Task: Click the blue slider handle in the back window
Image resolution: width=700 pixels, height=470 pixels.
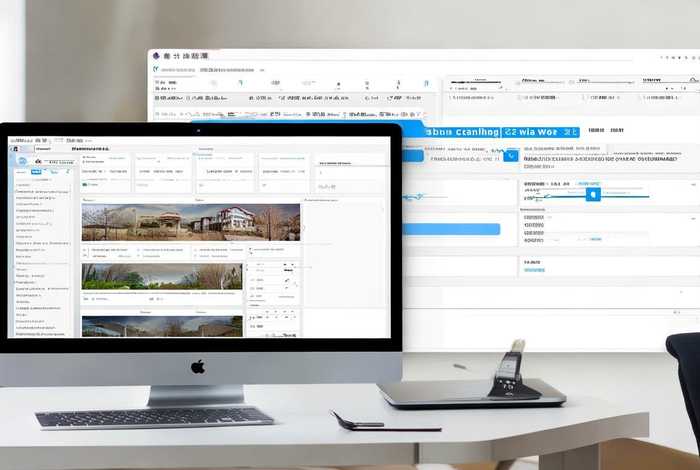Action: click(592, 194)
